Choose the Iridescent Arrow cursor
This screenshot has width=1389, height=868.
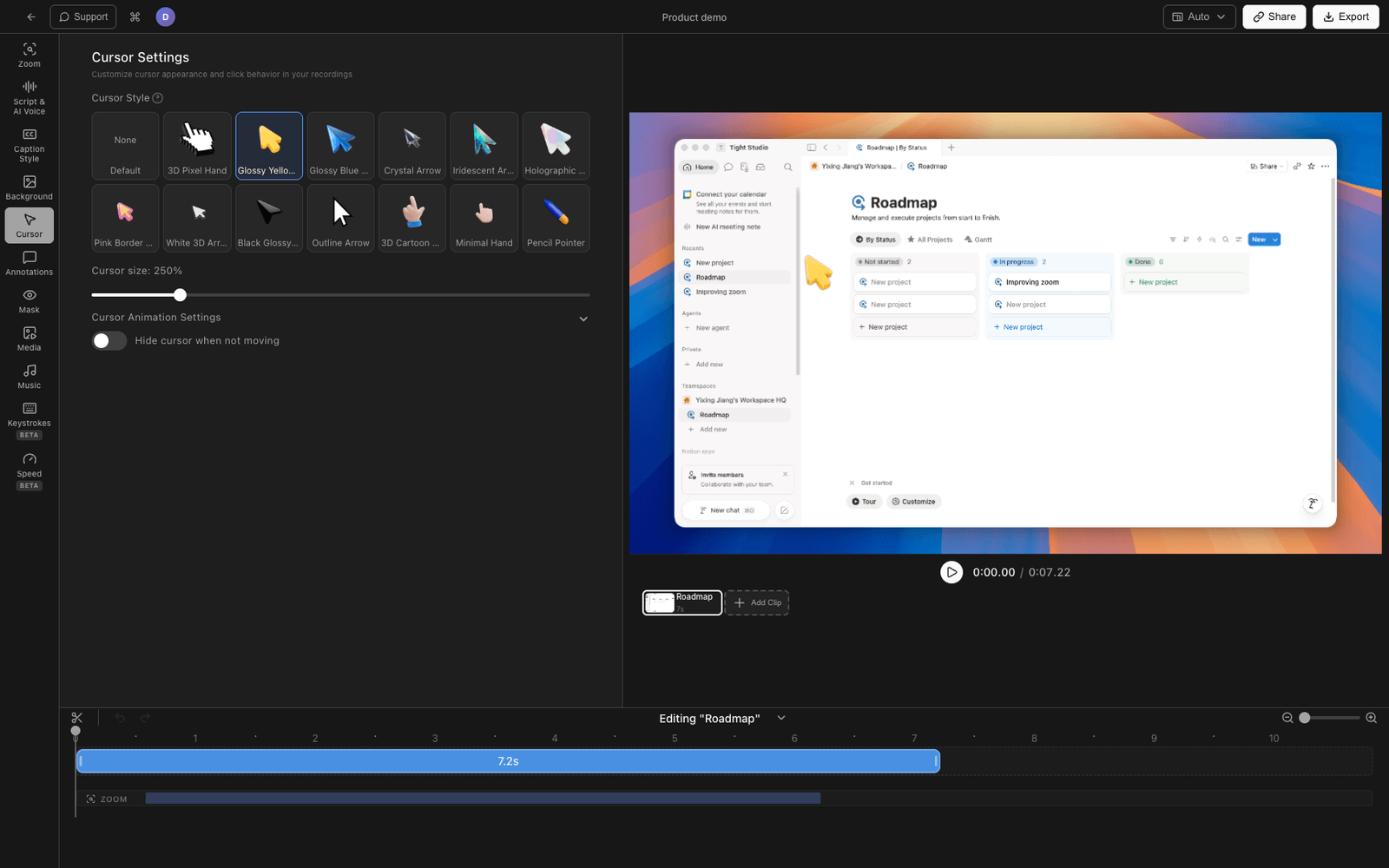(484, 146)
